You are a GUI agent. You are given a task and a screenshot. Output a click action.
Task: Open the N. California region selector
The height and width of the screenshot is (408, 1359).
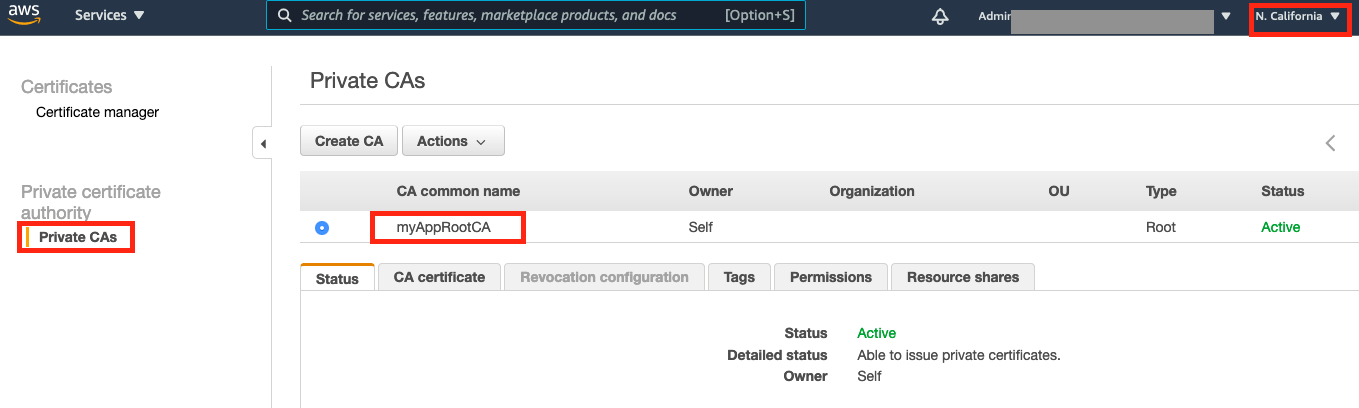tap(1297, 17)
